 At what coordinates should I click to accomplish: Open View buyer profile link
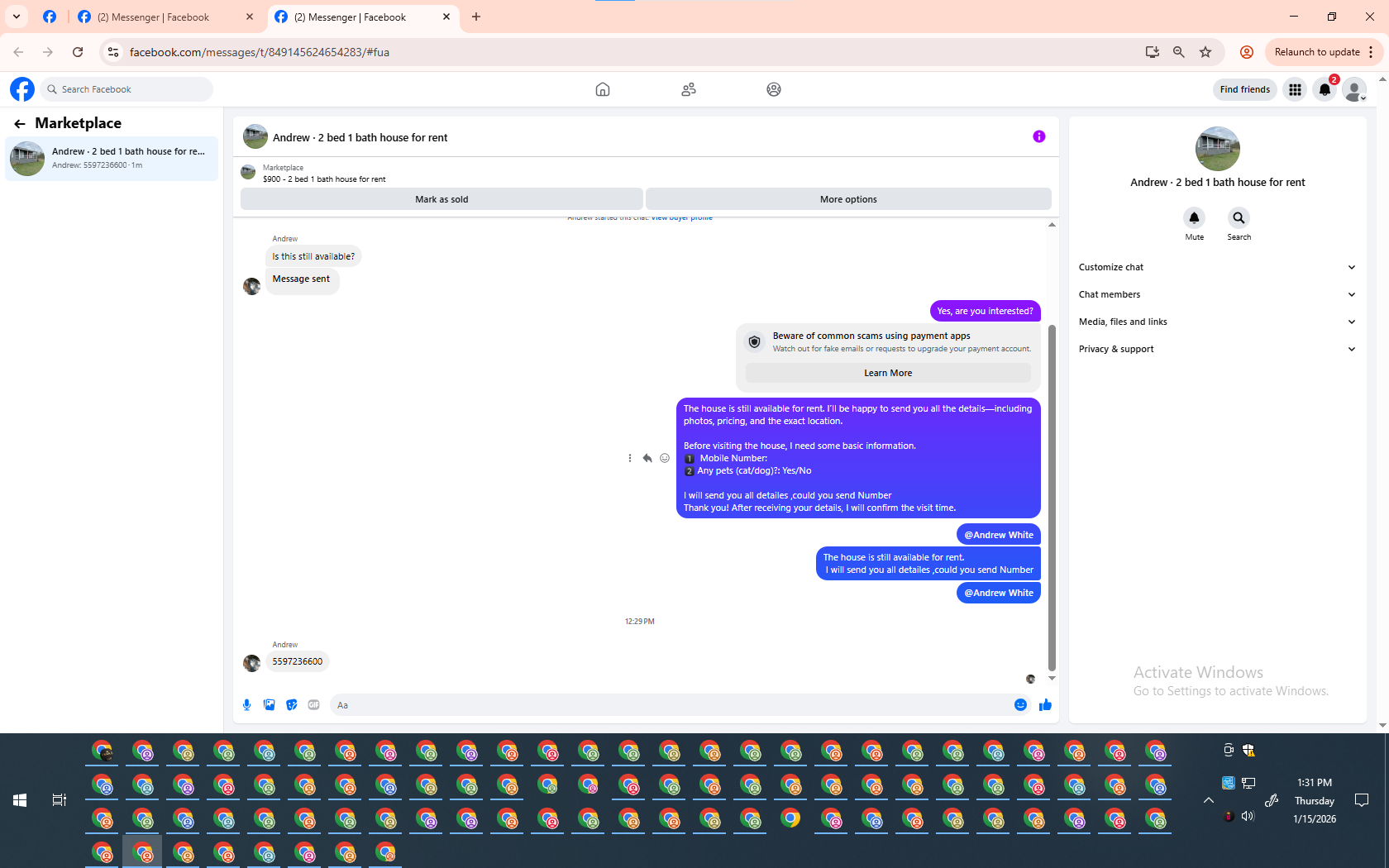pos(681,218)
